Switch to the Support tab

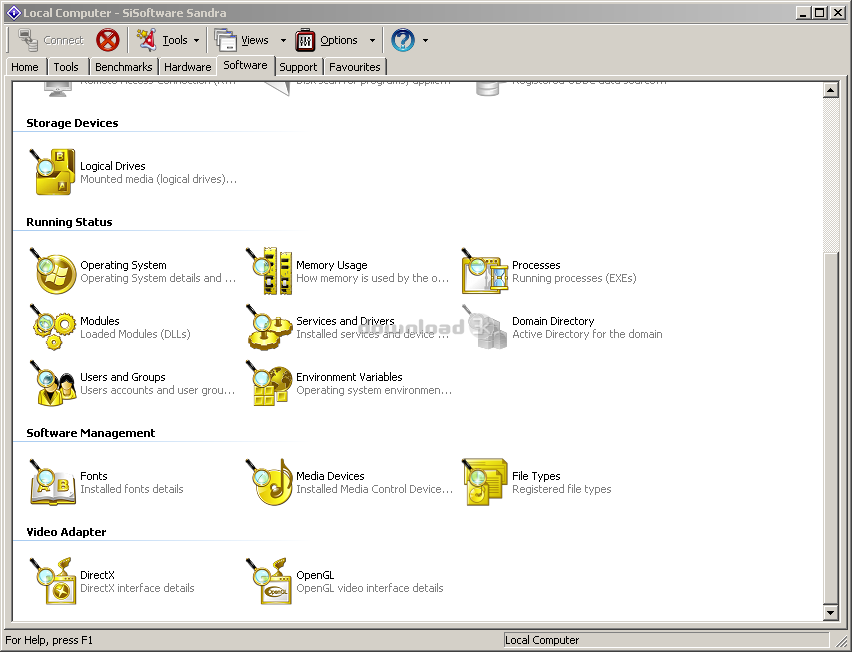point(298,67)
